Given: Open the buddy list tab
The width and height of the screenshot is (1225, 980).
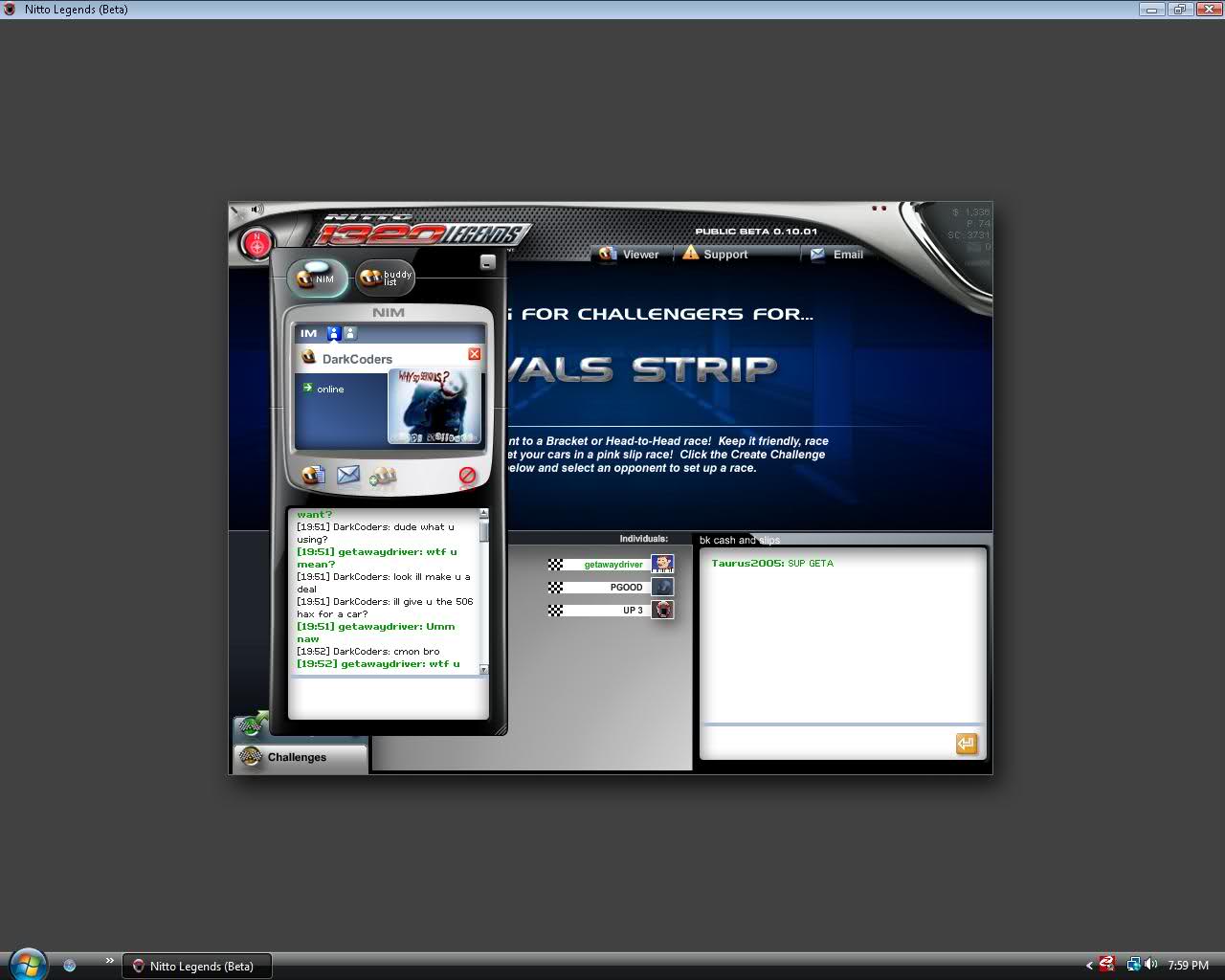Looking at the screenshot, I should [x=386, y=278].
